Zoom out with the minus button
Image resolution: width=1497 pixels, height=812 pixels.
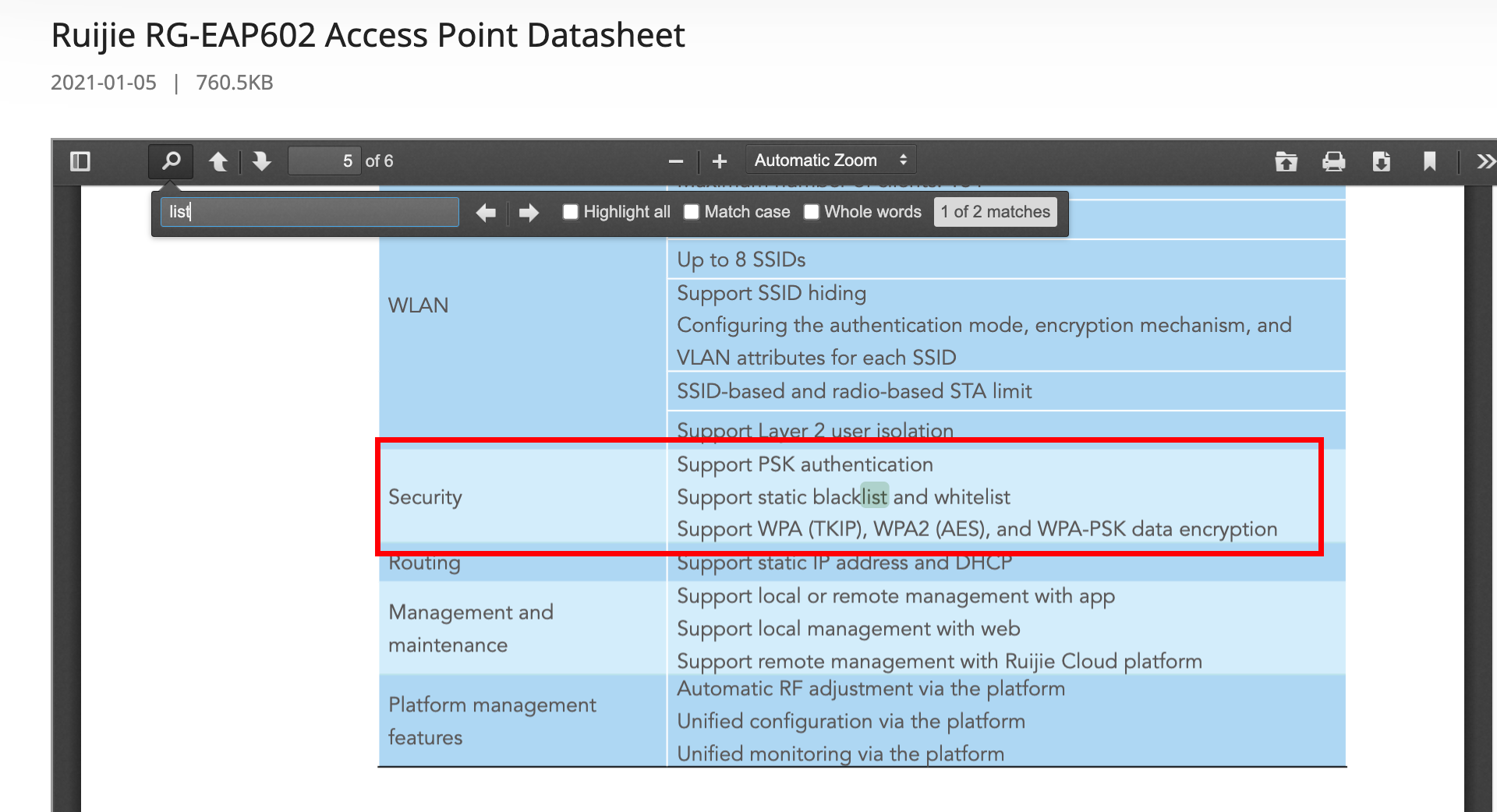(x=676, y=161)
